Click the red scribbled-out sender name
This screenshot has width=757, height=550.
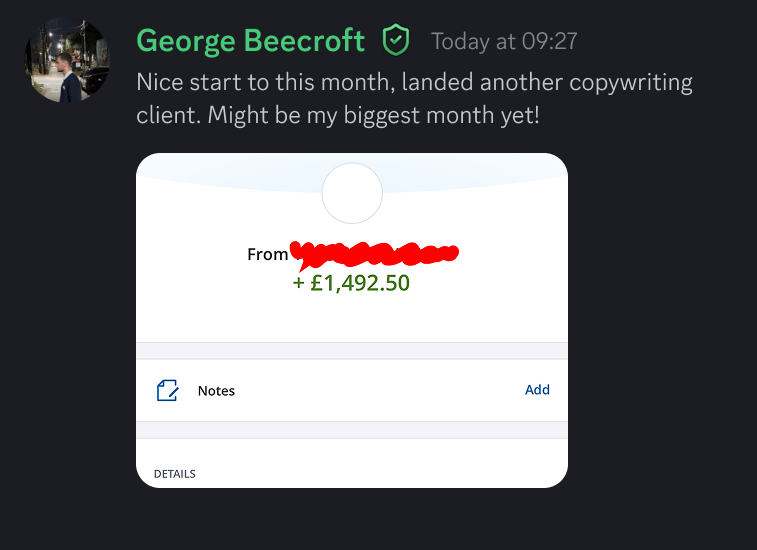[374, 254]
